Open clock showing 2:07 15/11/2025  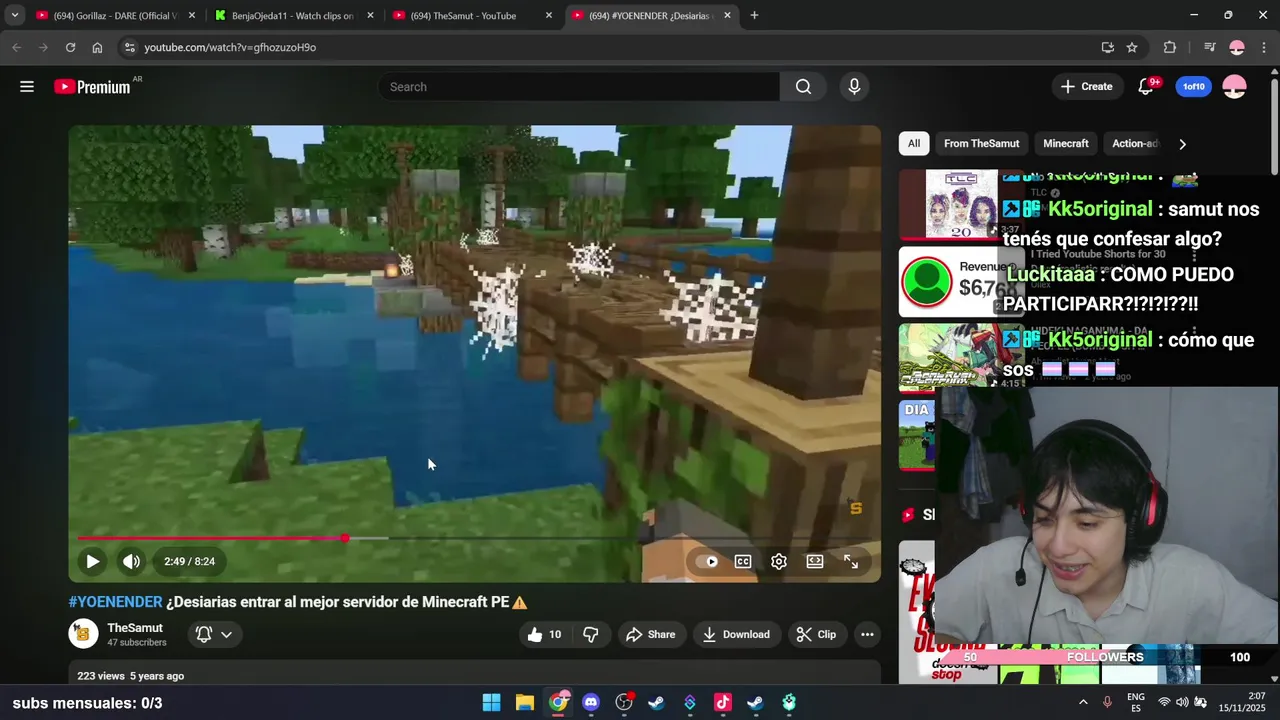click(x=1242, y=702)
